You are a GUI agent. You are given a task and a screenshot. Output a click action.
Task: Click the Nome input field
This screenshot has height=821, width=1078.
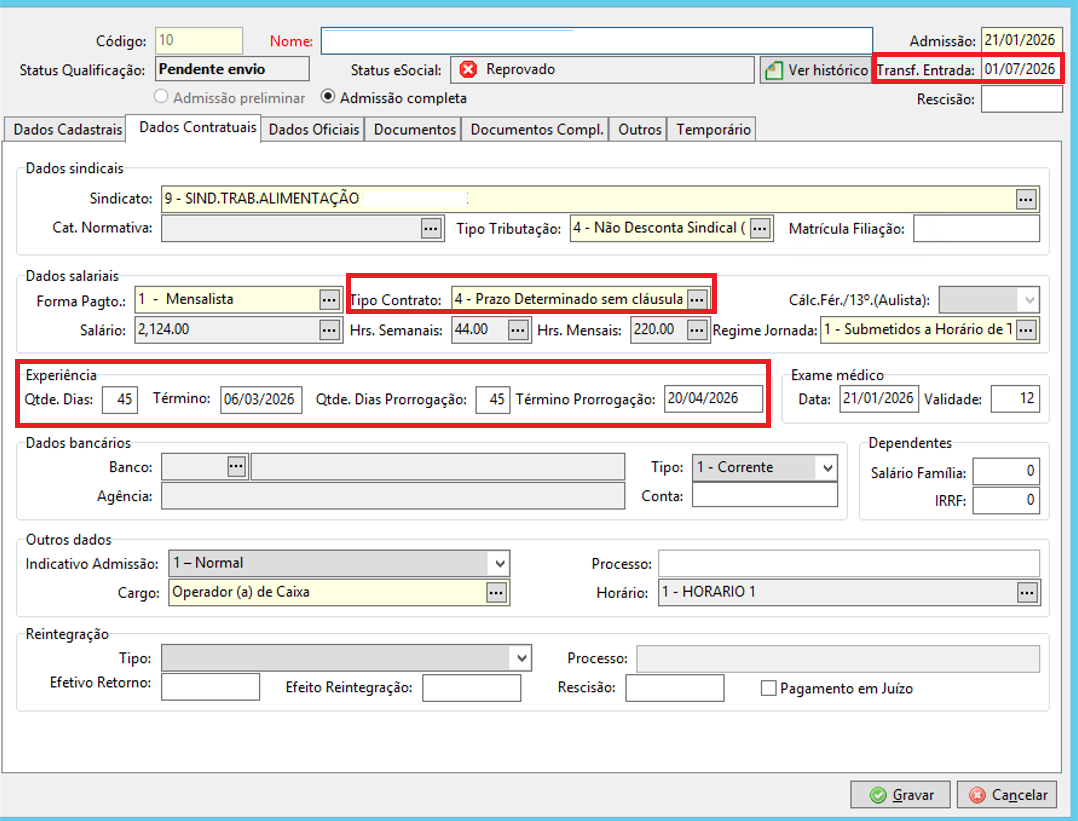click(x=597, y=41)
